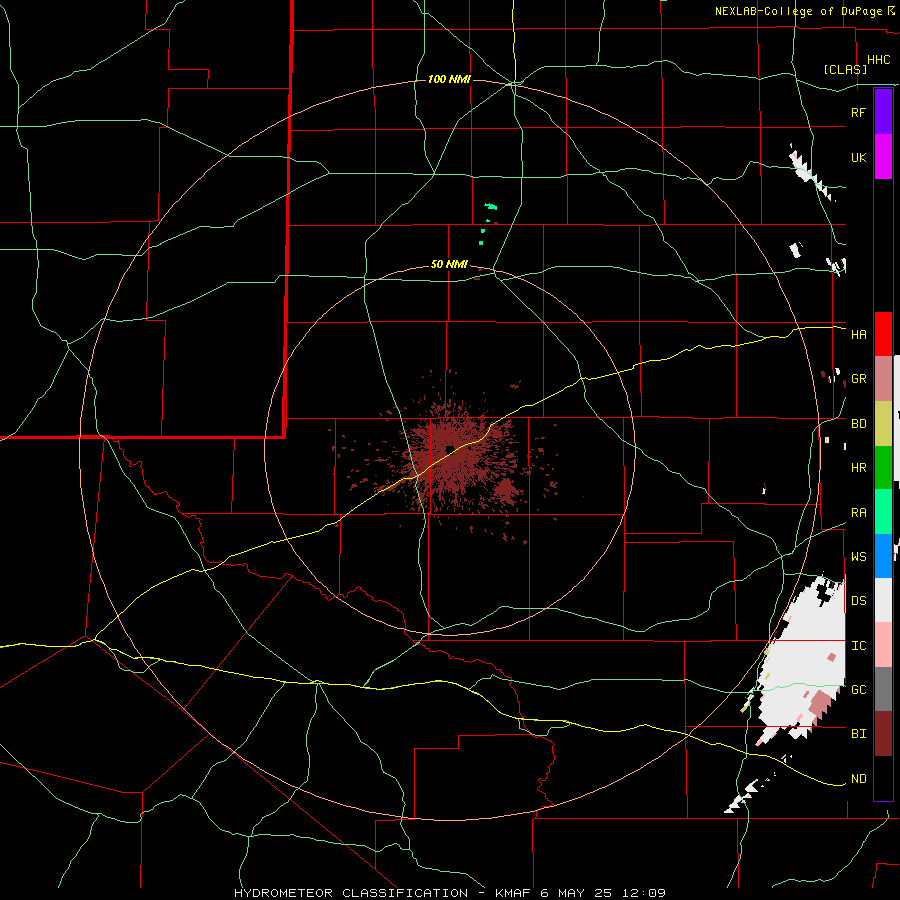
Task: Click the "DS" legend label
Action: pyautogui.click(x=858, y=600)
